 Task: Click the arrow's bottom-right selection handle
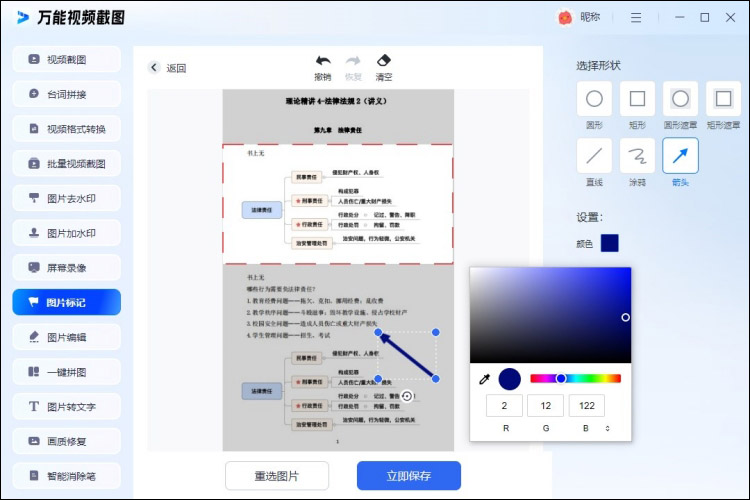435,378
